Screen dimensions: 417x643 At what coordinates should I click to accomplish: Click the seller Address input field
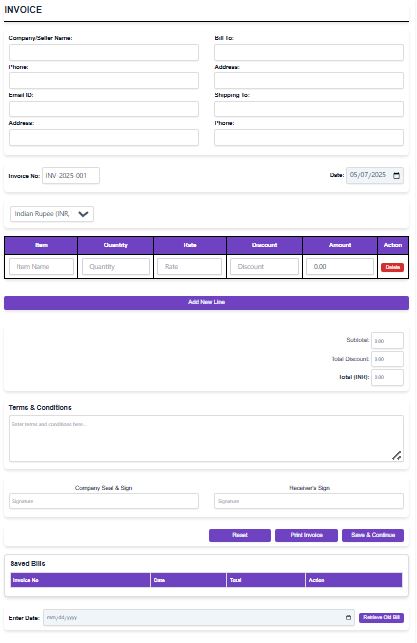tap(104, 137)
